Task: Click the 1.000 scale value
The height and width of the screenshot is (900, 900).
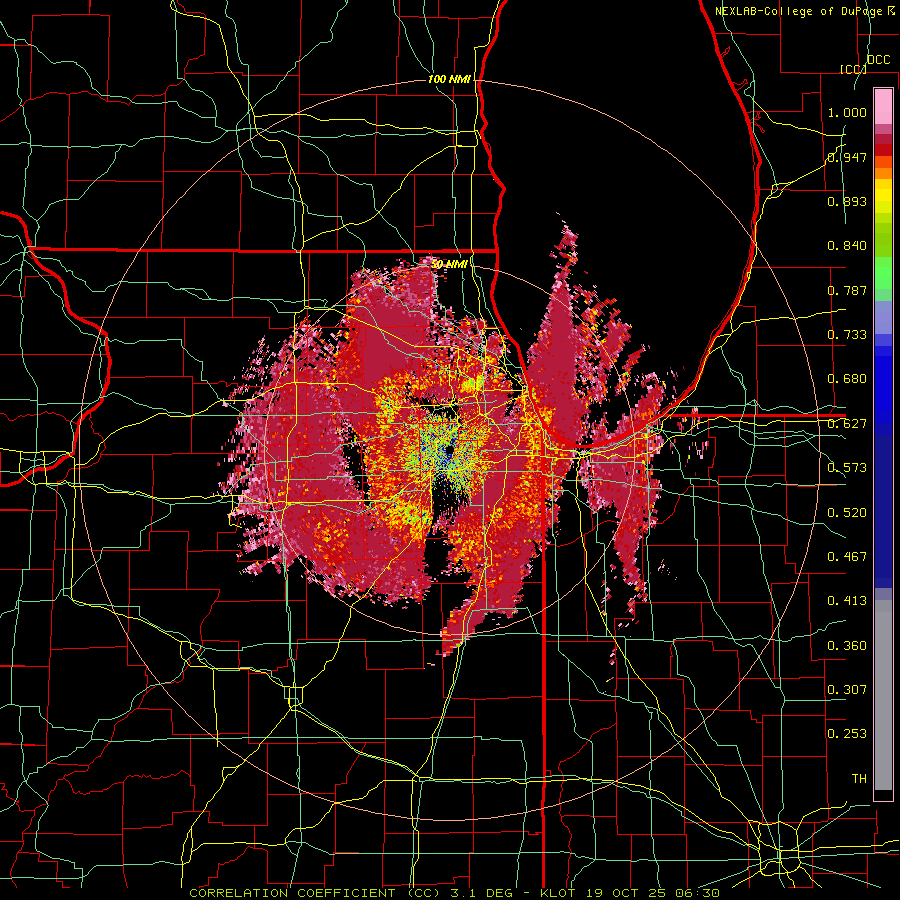Action: click(847, 112)
